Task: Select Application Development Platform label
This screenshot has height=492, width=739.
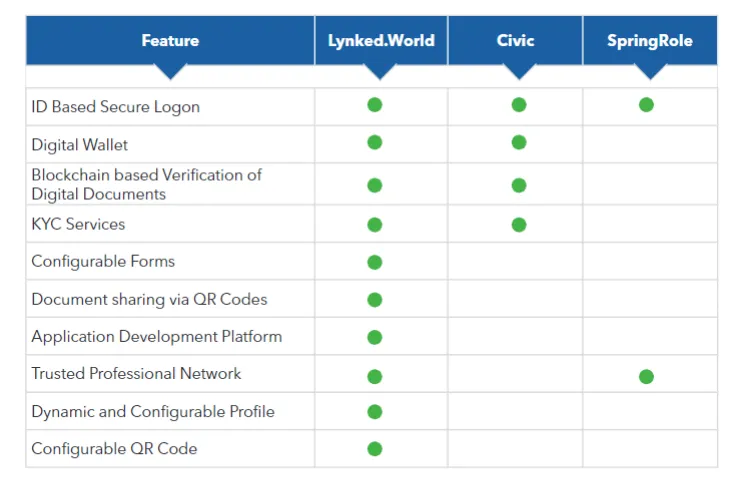Action: point(157,336)
